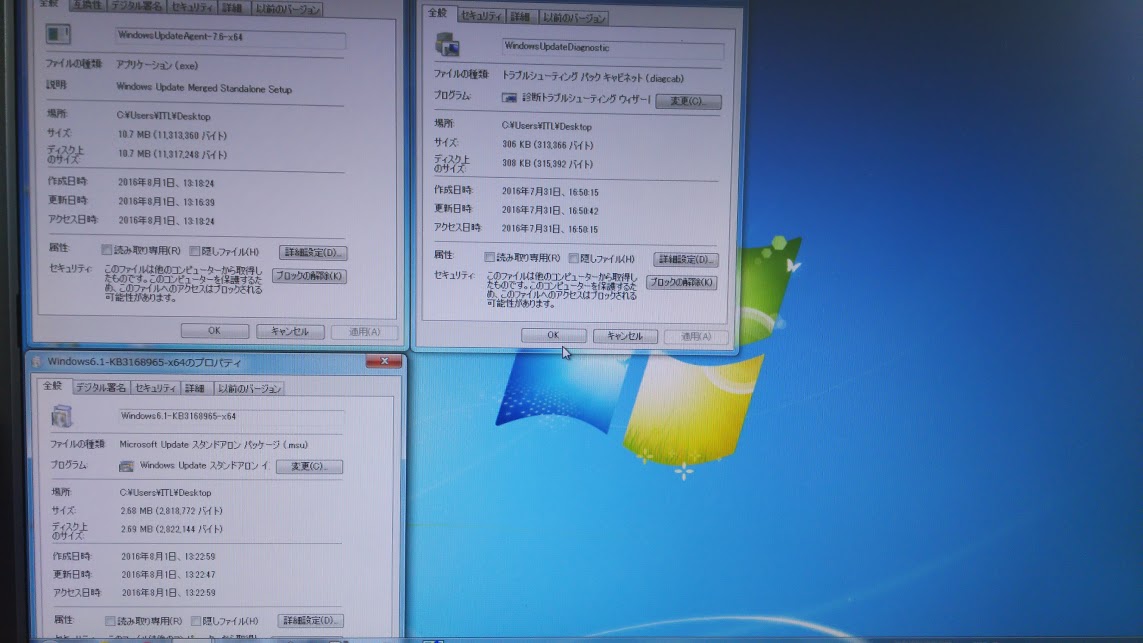Click 適用(A) in WindowsUpdateAgent properties dialog

[364, 332]
